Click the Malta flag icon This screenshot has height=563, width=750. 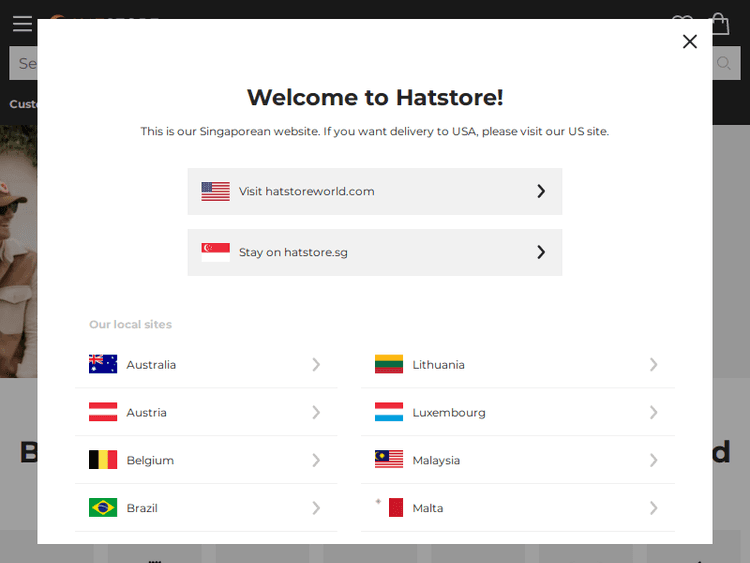pyautogui.click(x=389, y=508)
